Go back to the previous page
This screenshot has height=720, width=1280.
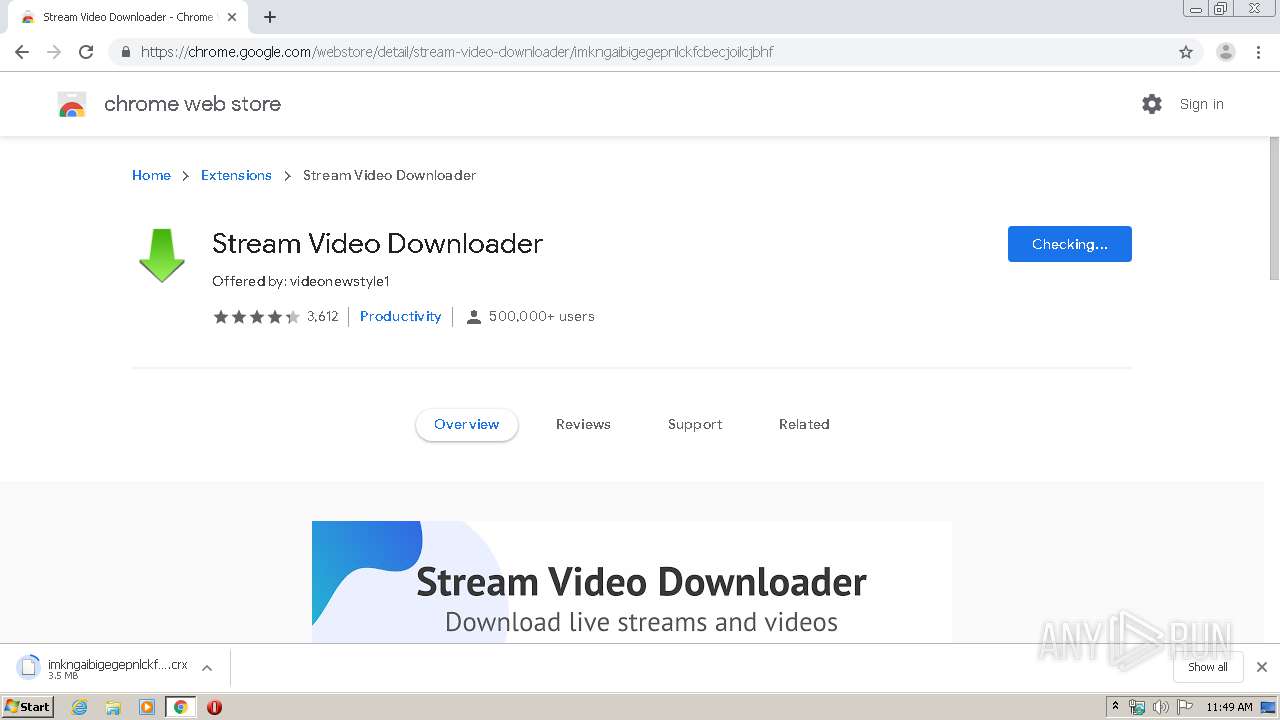click(22, 52)
